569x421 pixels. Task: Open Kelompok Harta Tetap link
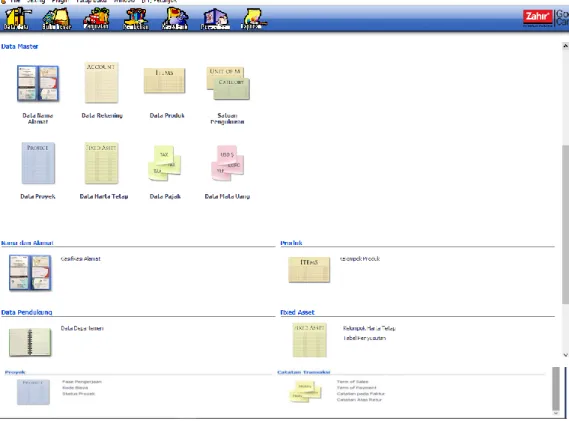369,328
